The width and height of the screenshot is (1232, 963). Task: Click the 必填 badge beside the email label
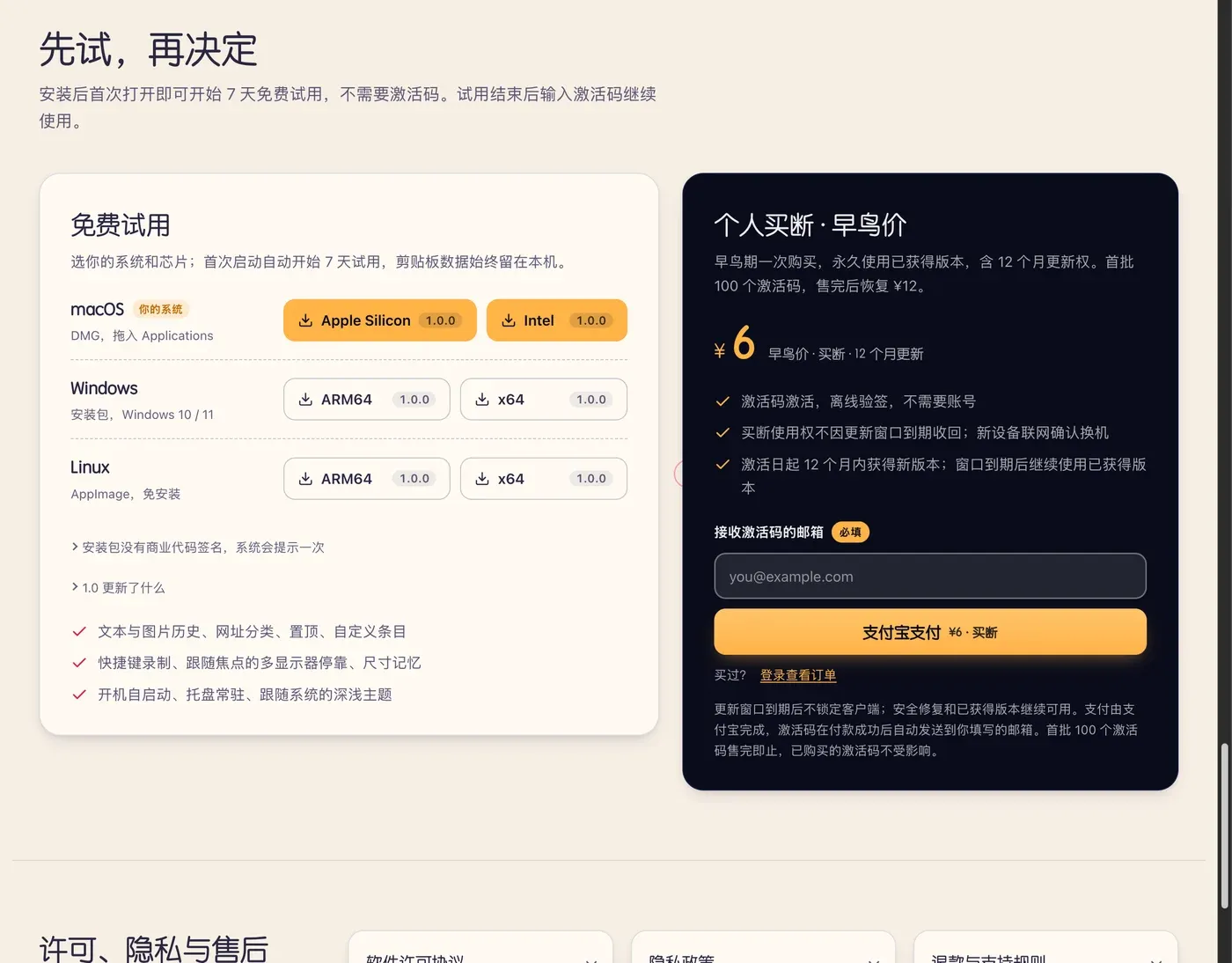(850, 533)
